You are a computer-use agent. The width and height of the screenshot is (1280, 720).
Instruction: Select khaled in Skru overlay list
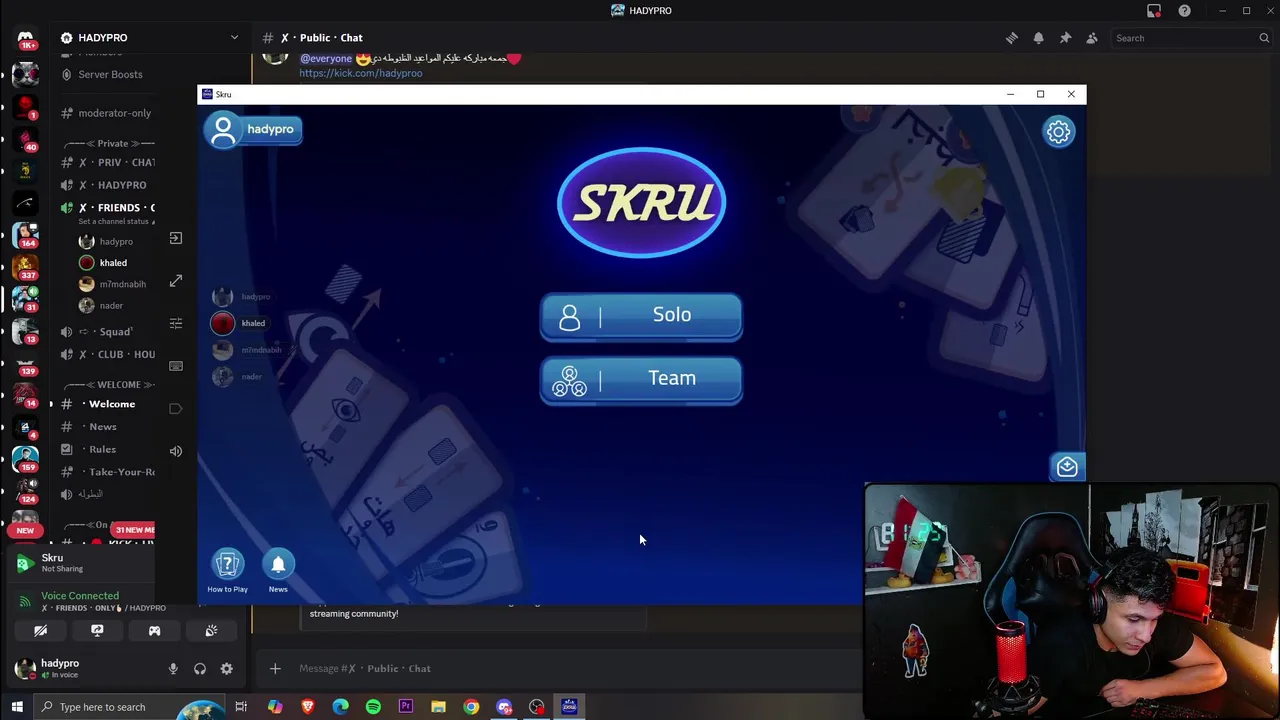tap(240, 323)
